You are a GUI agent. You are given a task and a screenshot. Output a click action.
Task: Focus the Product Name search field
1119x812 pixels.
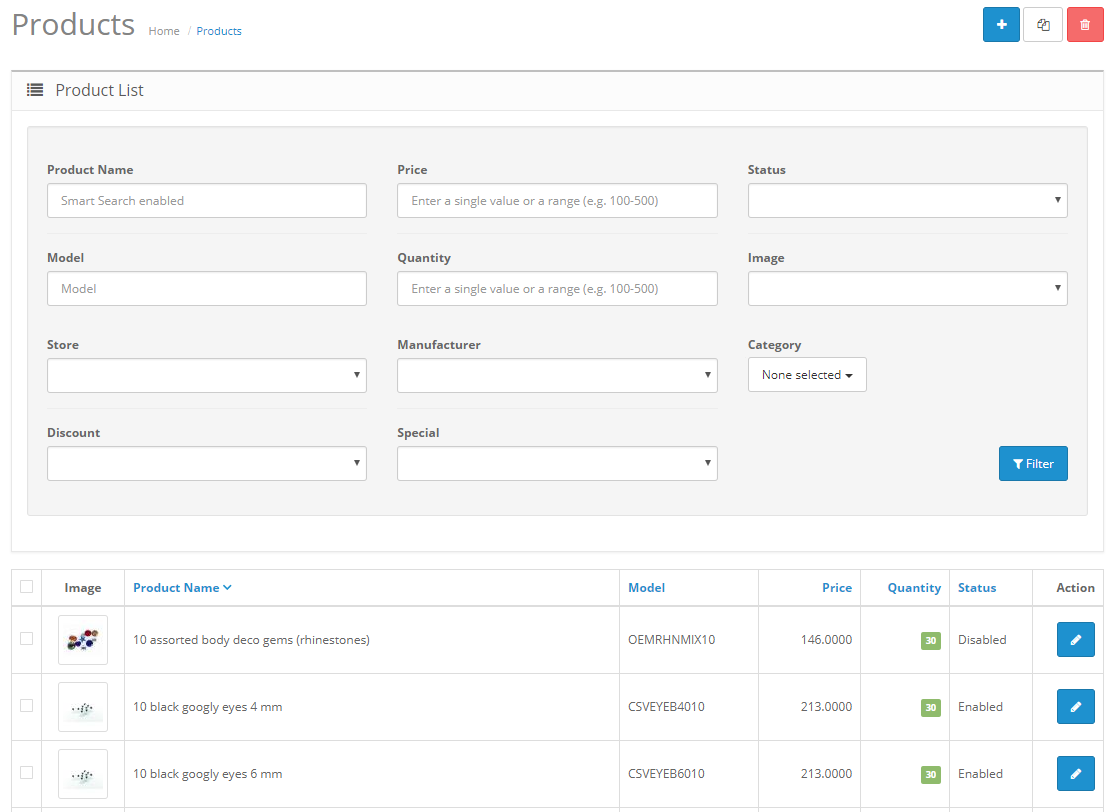(207, 201)
